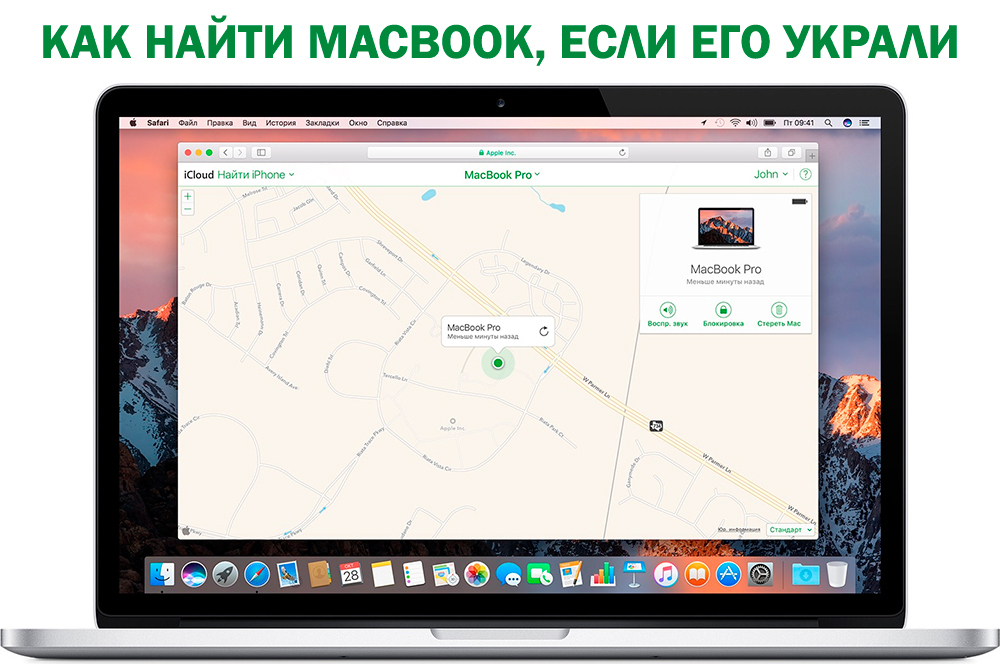The height and width of the screenshot is (664, 1000).
Task: Open the Apple menu in the menu bar
Action: 133,122
